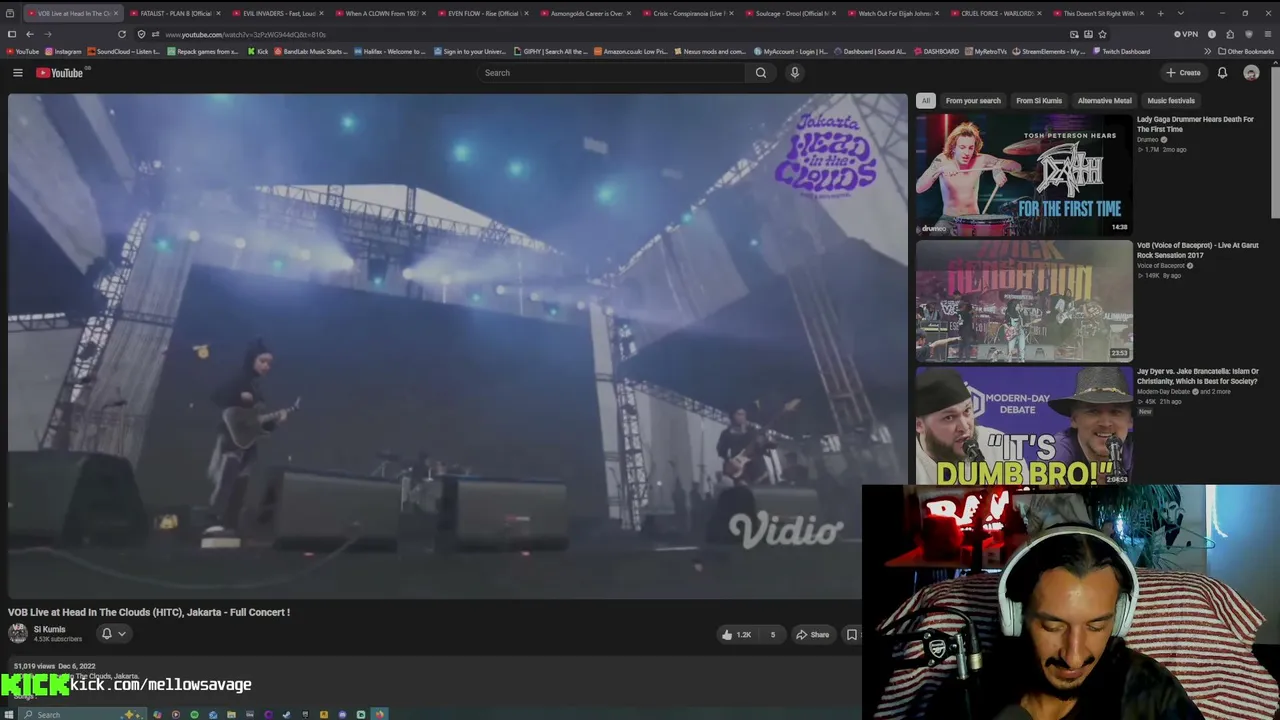The width and height of the screenshot is (1280, 720).
Task: Open the tab list dropdown chevron
Action: point(1180,13)
